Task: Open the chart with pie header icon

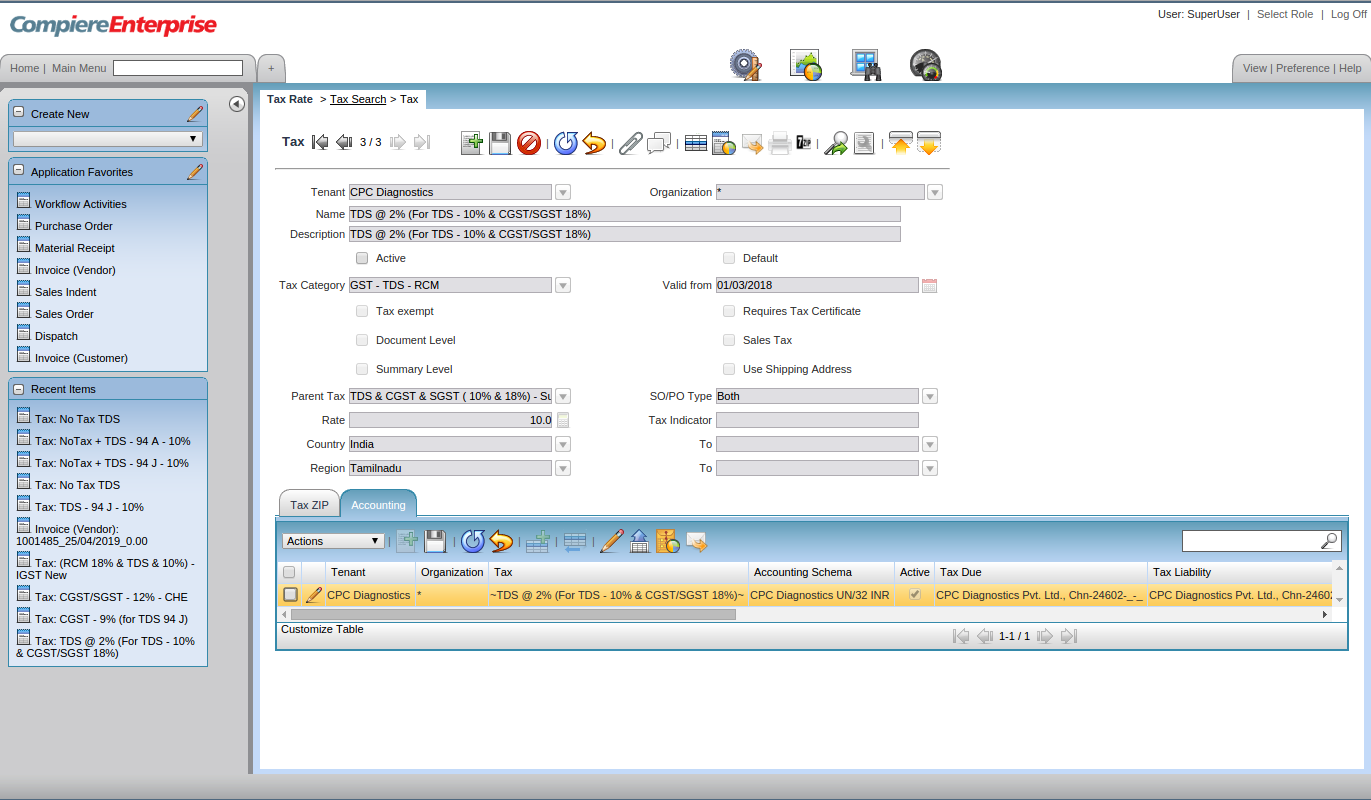Action: [x=806, y=65]
